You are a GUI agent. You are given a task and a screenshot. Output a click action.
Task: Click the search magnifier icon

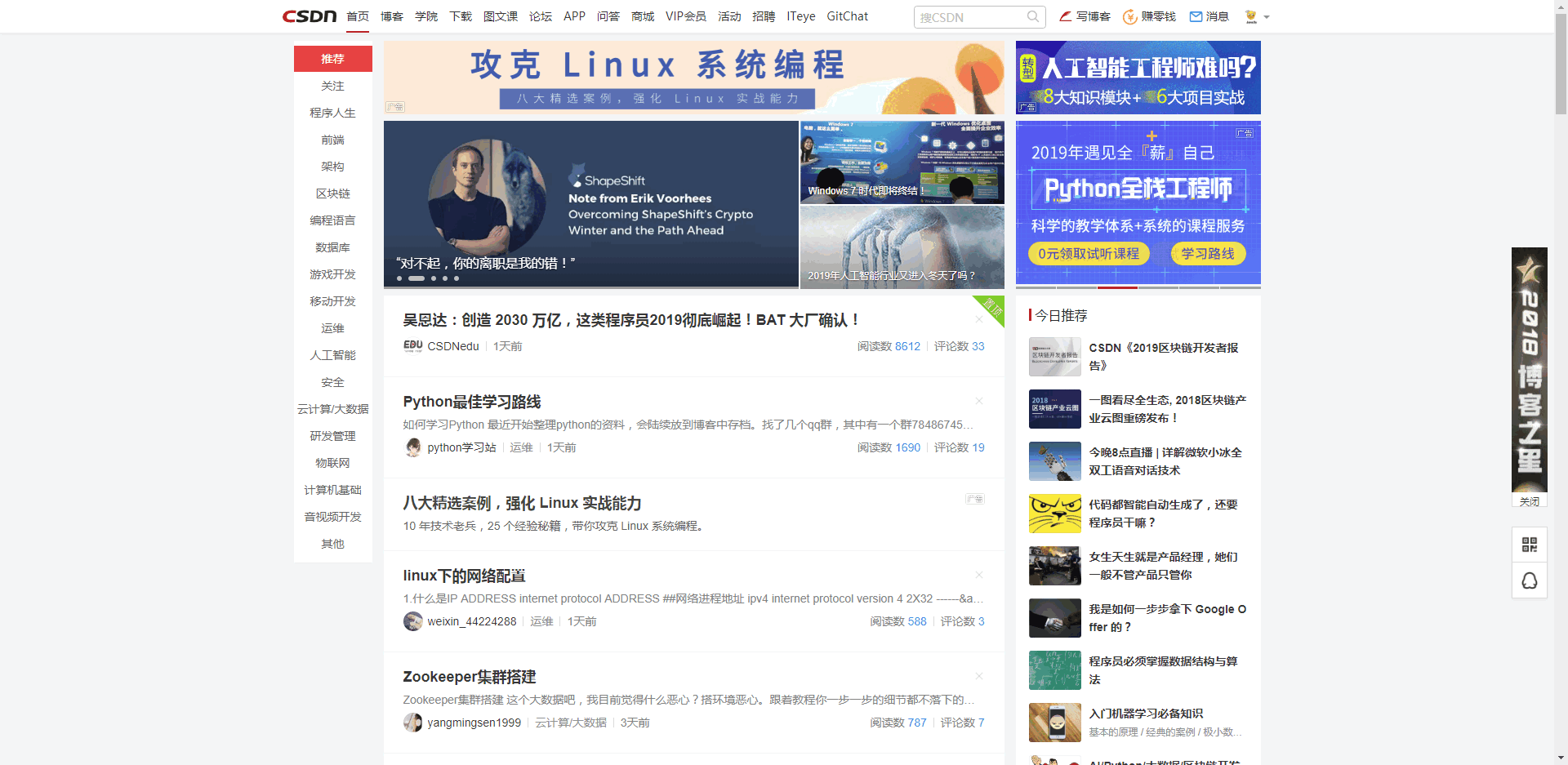[1033, 16]
